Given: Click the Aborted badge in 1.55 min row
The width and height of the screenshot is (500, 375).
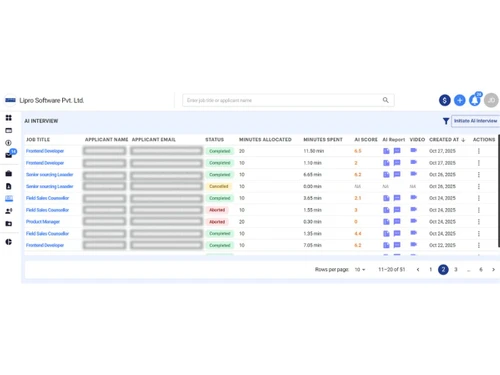Looking at the screenshot, I should click(217, 210).
